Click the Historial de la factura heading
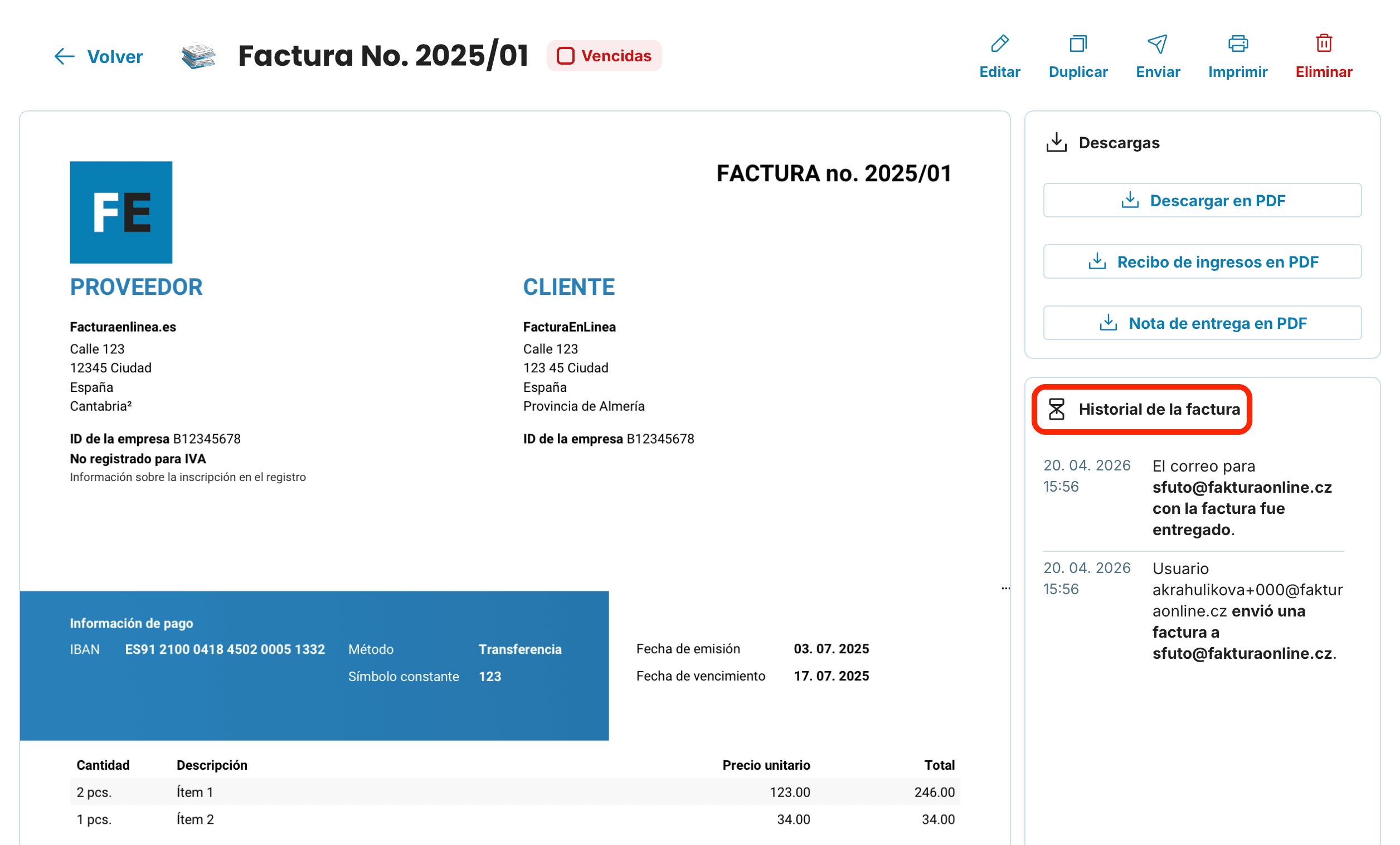This screenshot has width=1400, height=845. click(x=1159, y=409)
